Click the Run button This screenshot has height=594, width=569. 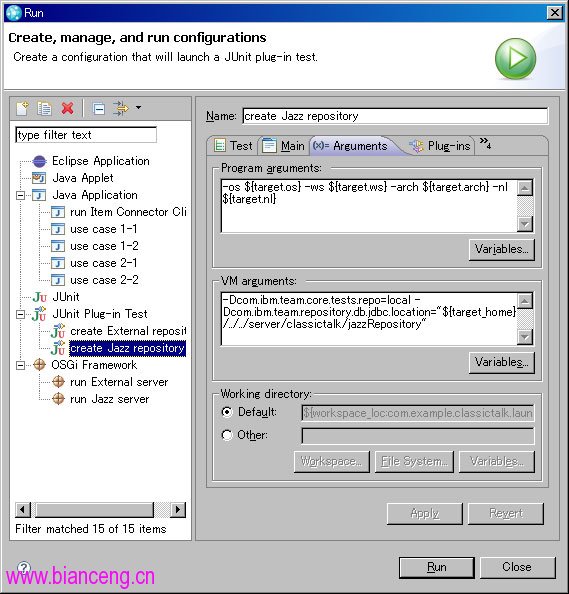point(437,567)
